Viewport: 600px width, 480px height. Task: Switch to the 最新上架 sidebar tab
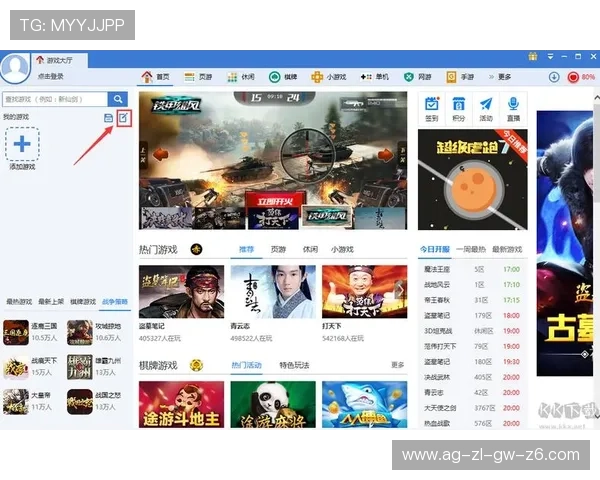[51, 302]
